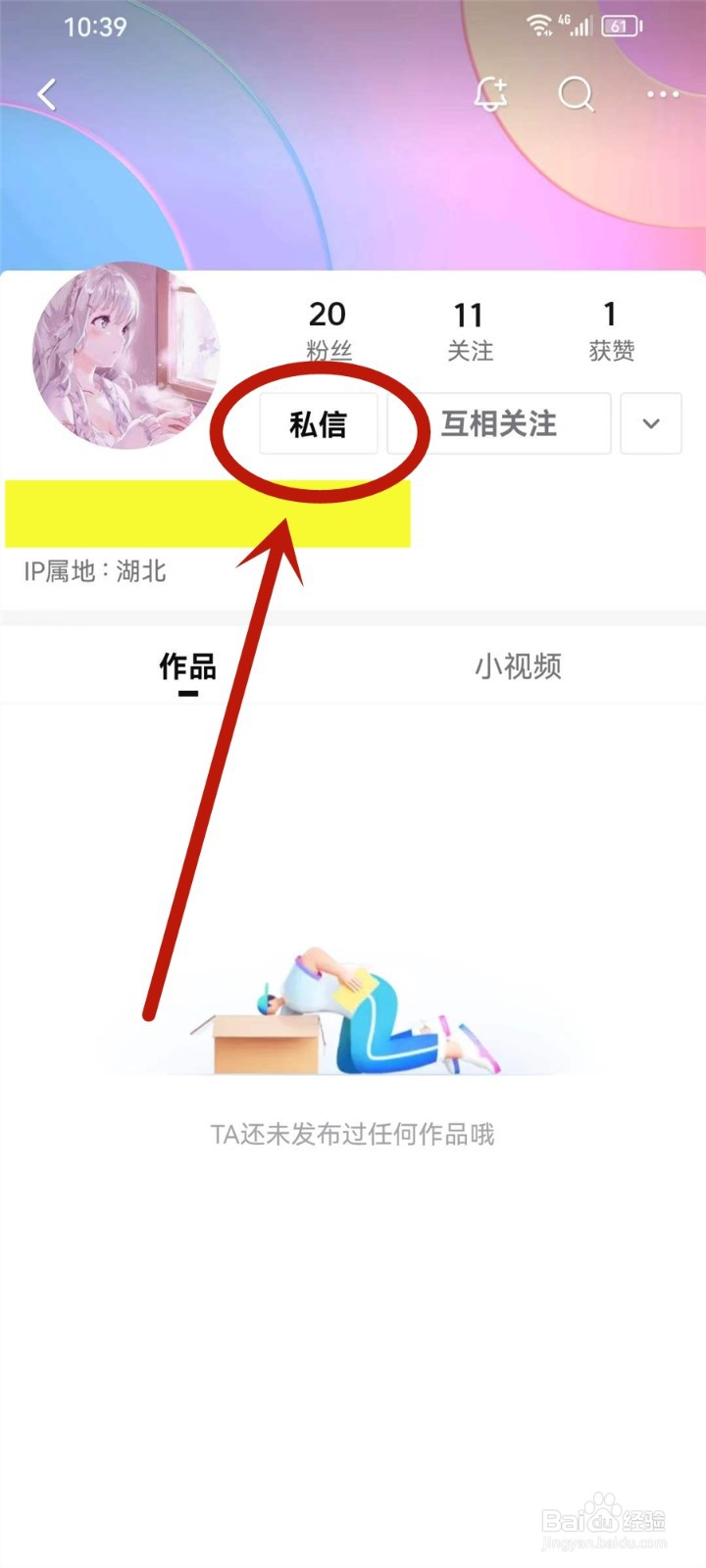The height and width of the screenshot is (1568, 706).
Task: Open the three-dot more options menu
Action: tap(663, 94)
